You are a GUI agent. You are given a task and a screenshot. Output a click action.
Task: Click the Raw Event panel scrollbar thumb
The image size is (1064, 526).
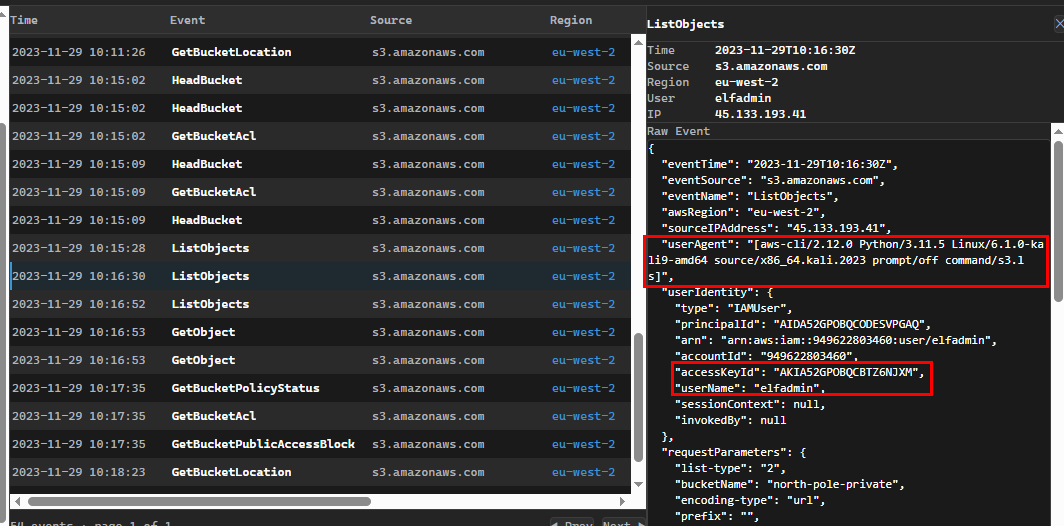click(1057, 221)
